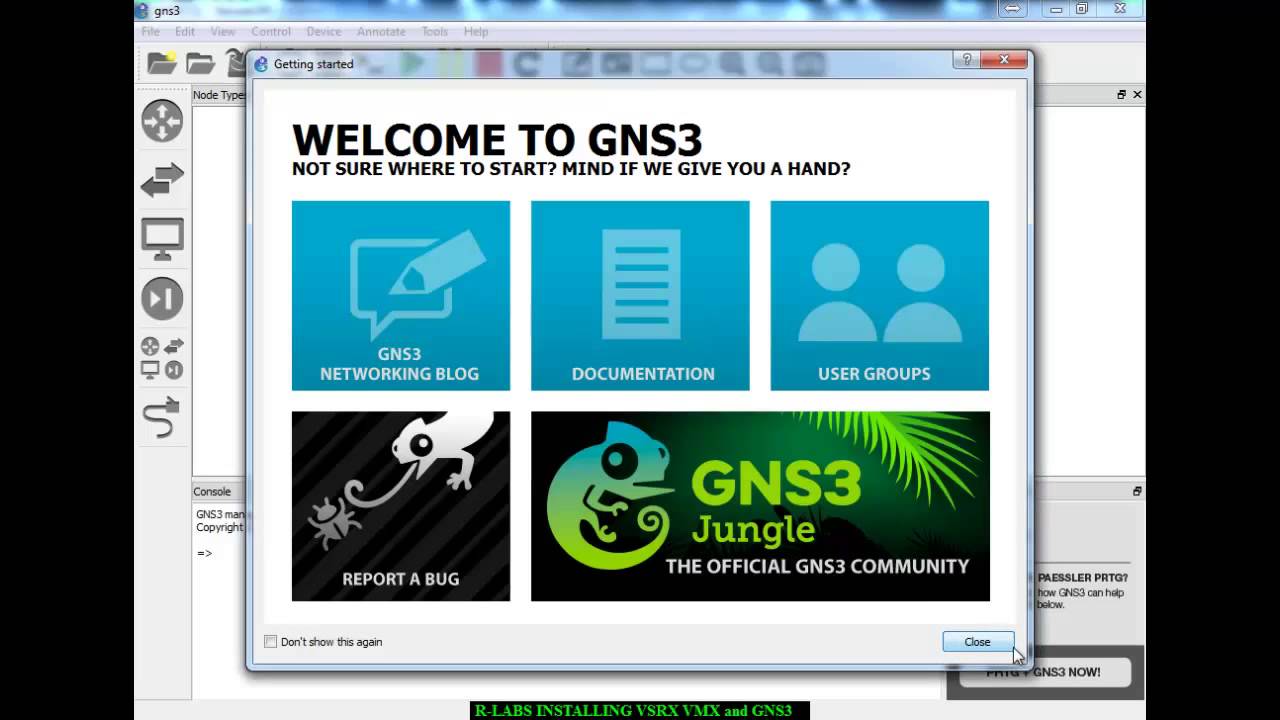Close the Getting started dialog with X
This screenshot has height=720, width=1280.
click(1004, 60)
